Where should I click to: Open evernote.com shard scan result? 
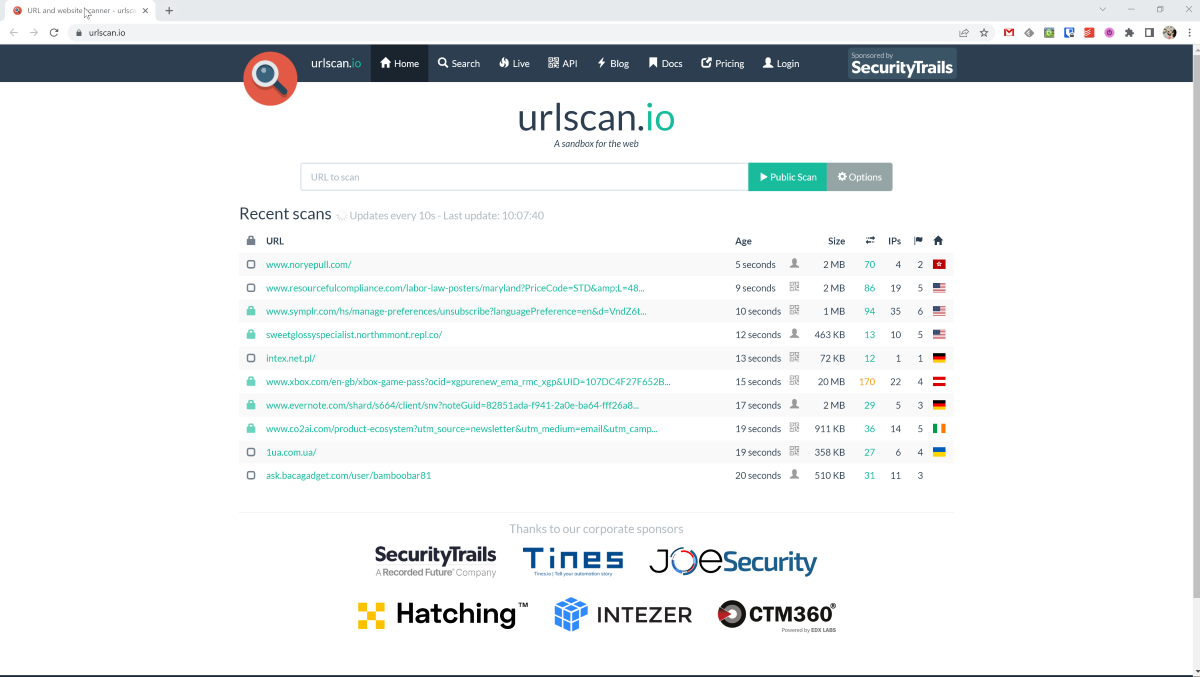point(452,405)
